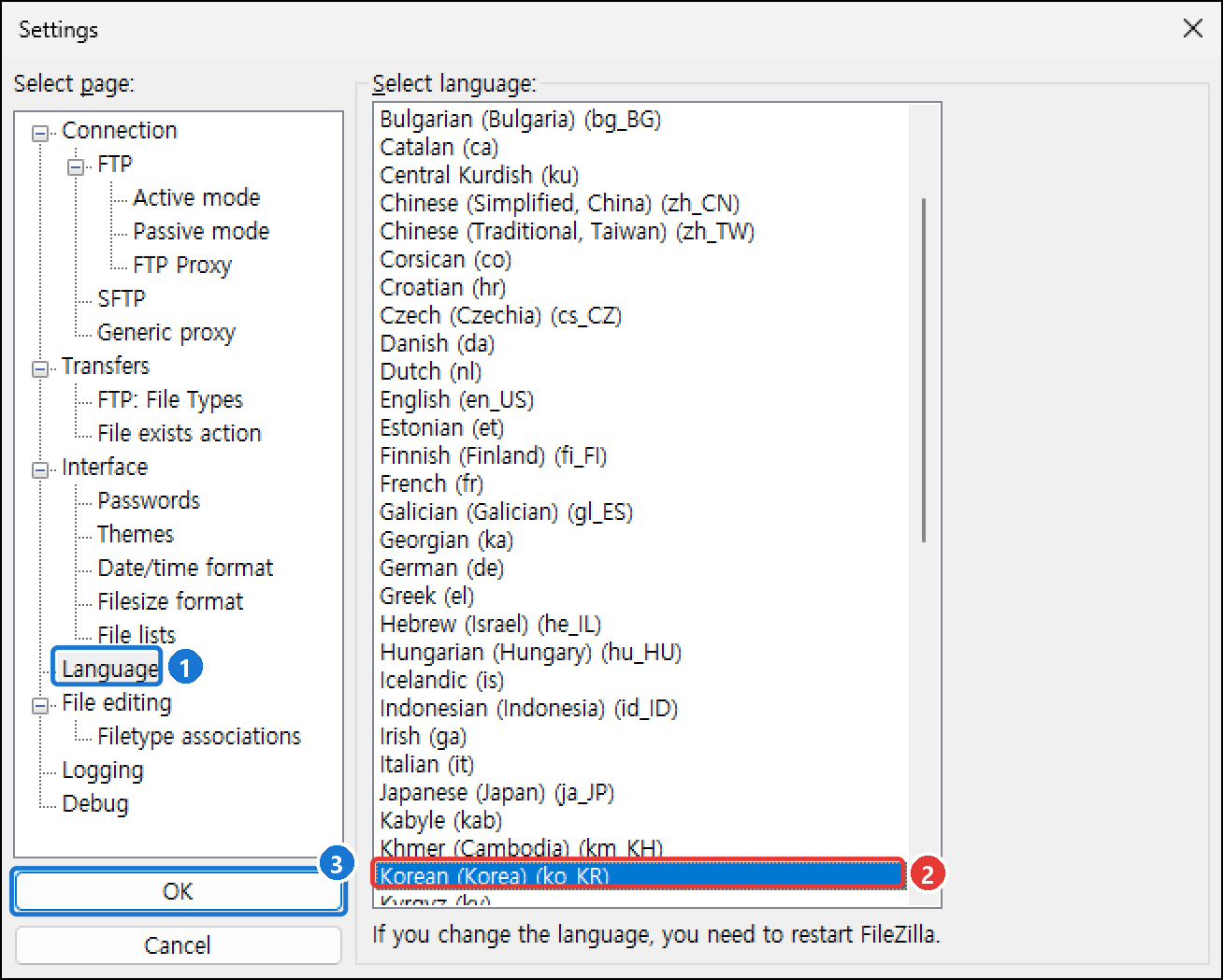Select Indonesian (Indonesia) (id_ID)
Viewport: 1223px width, 980px height.
click(x=640, y=708)
